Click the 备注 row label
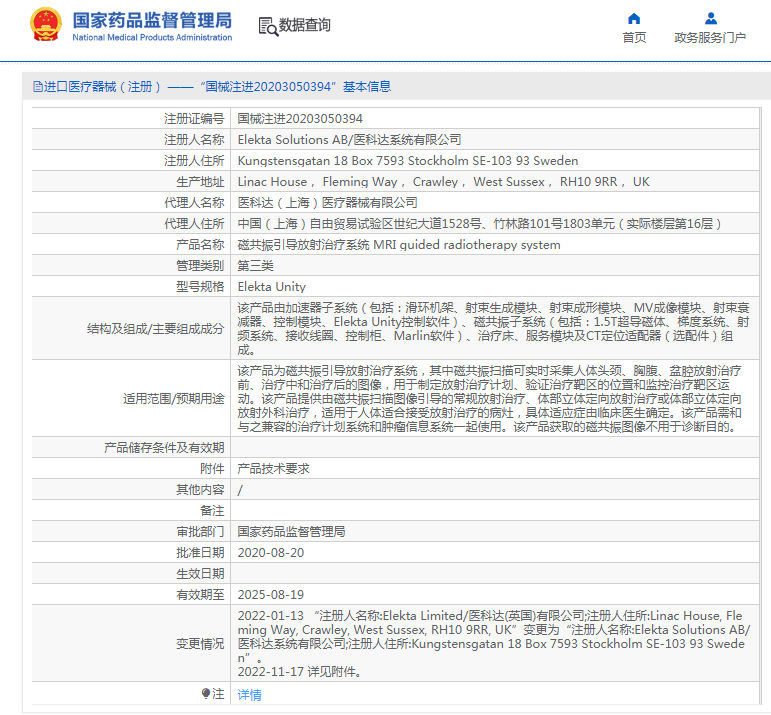Image resolution: width=771 pixels, height=715 pixels. [212, 511]
